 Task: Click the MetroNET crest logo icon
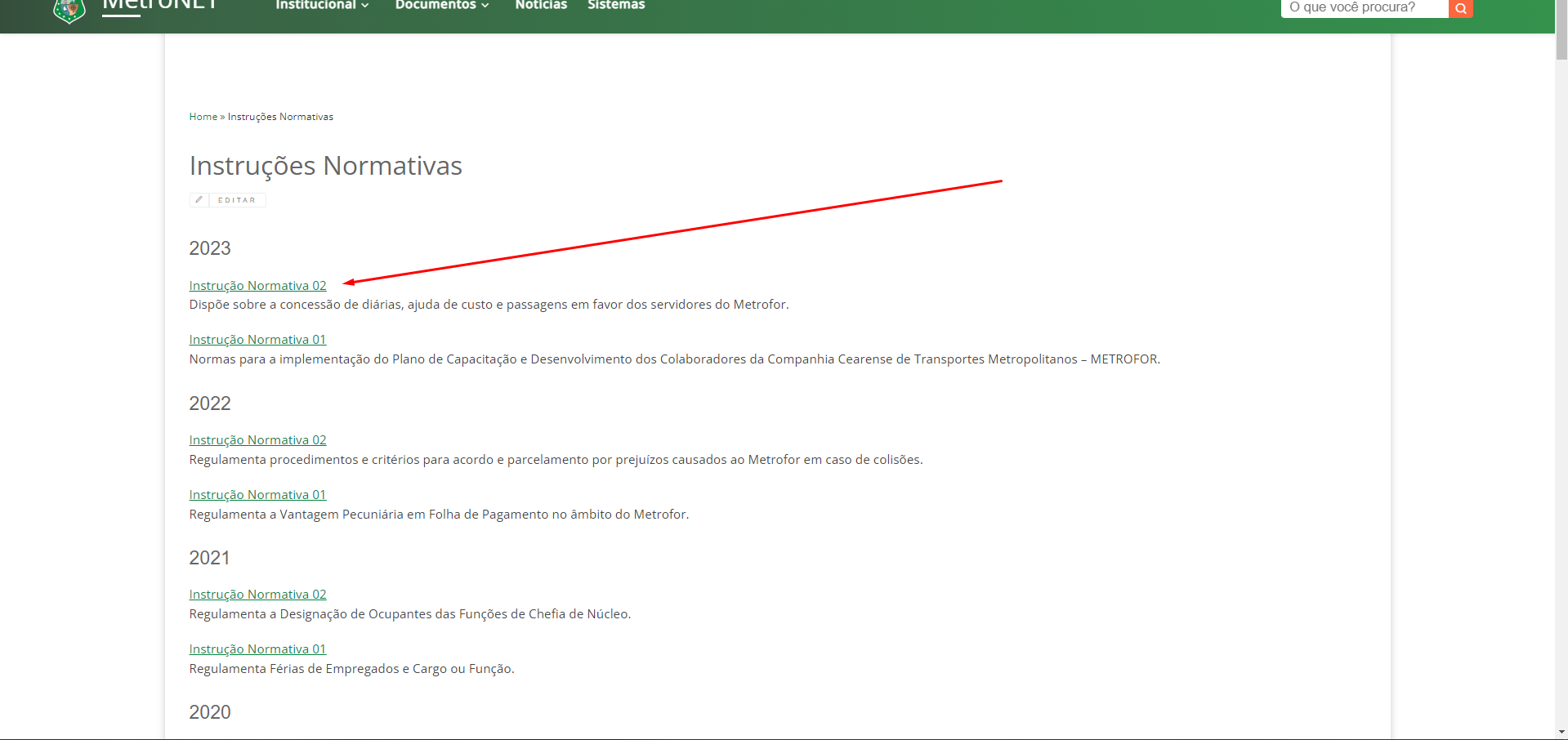[69, 10]
